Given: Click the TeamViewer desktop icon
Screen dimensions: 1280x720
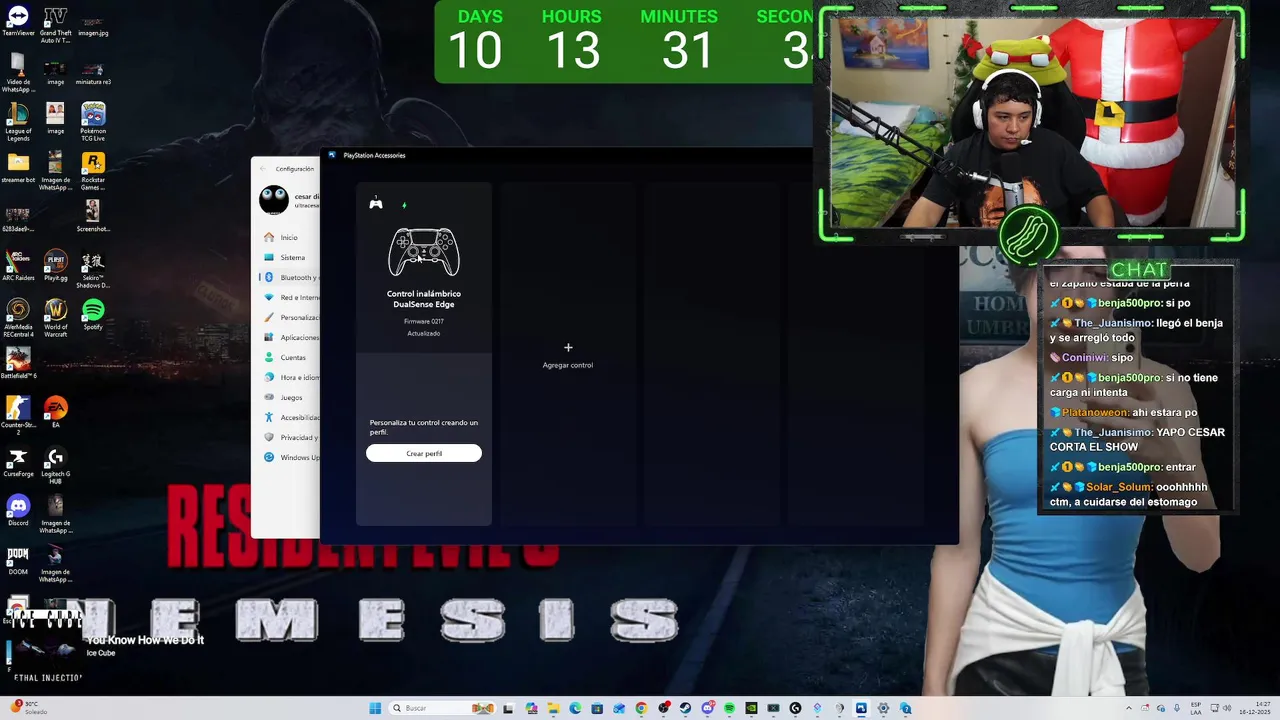Looking at the screenshot, I should [x=18, y=22].
